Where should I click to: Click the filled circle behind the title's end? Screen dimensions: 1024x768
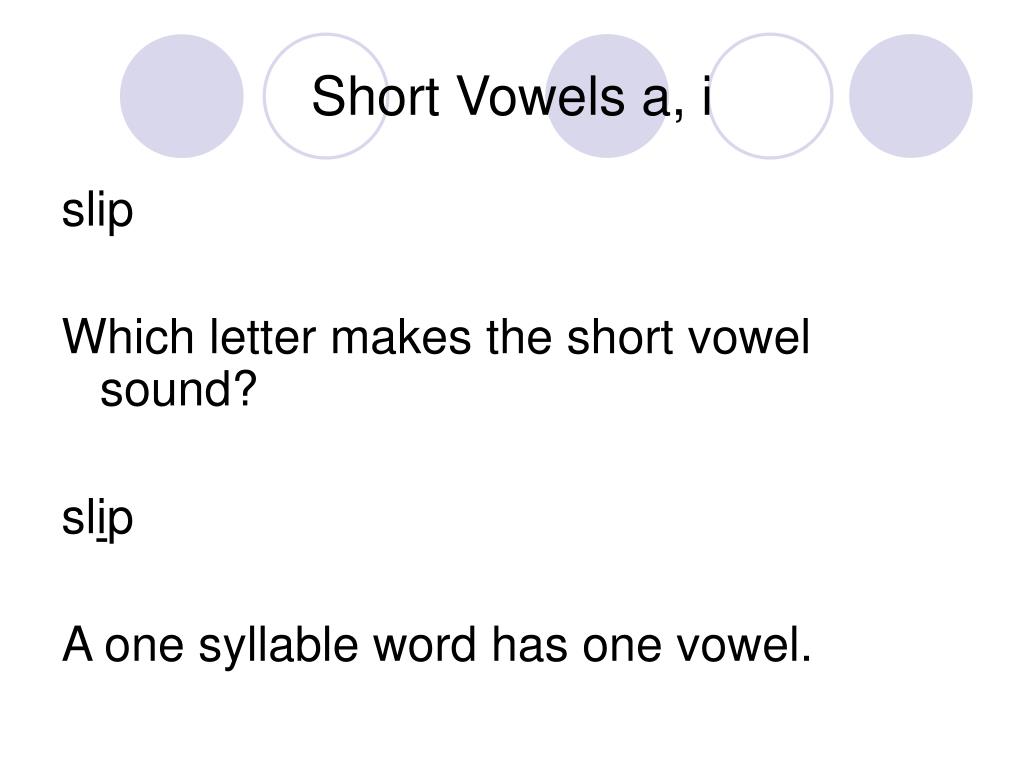pos(607,96)
